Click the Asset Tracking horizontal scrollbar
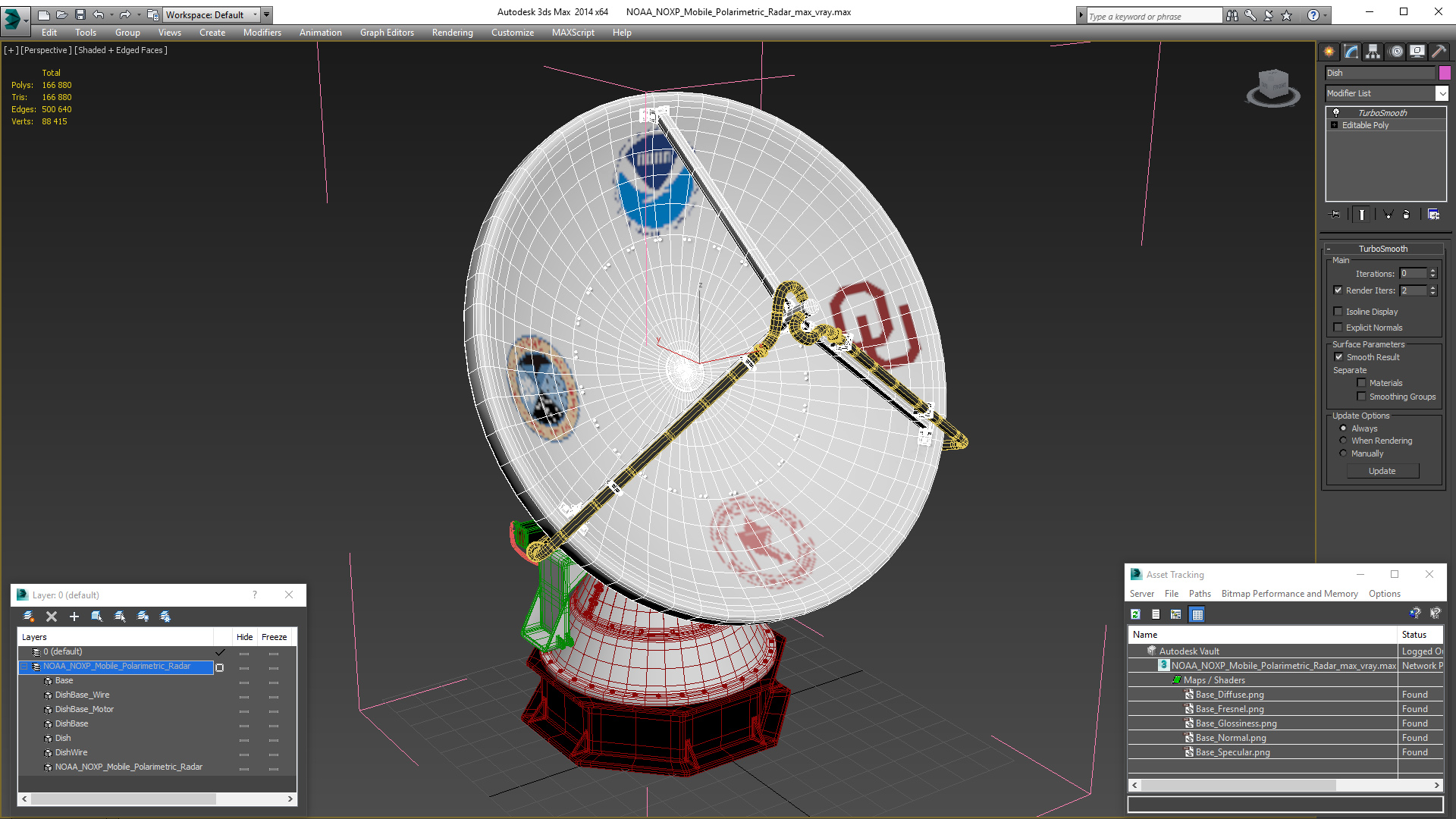Screen dimensions: 1456x819 [1285, 786]
